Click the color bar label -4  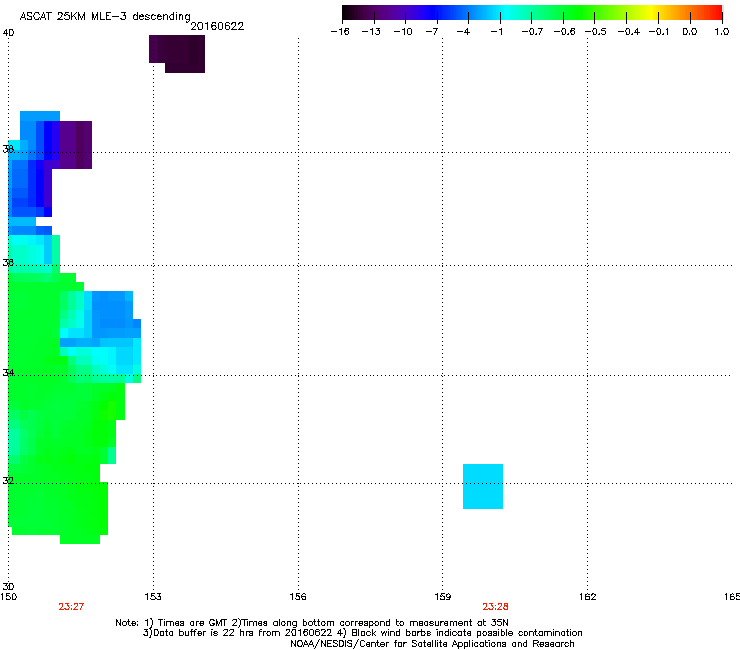coord(463,32)
